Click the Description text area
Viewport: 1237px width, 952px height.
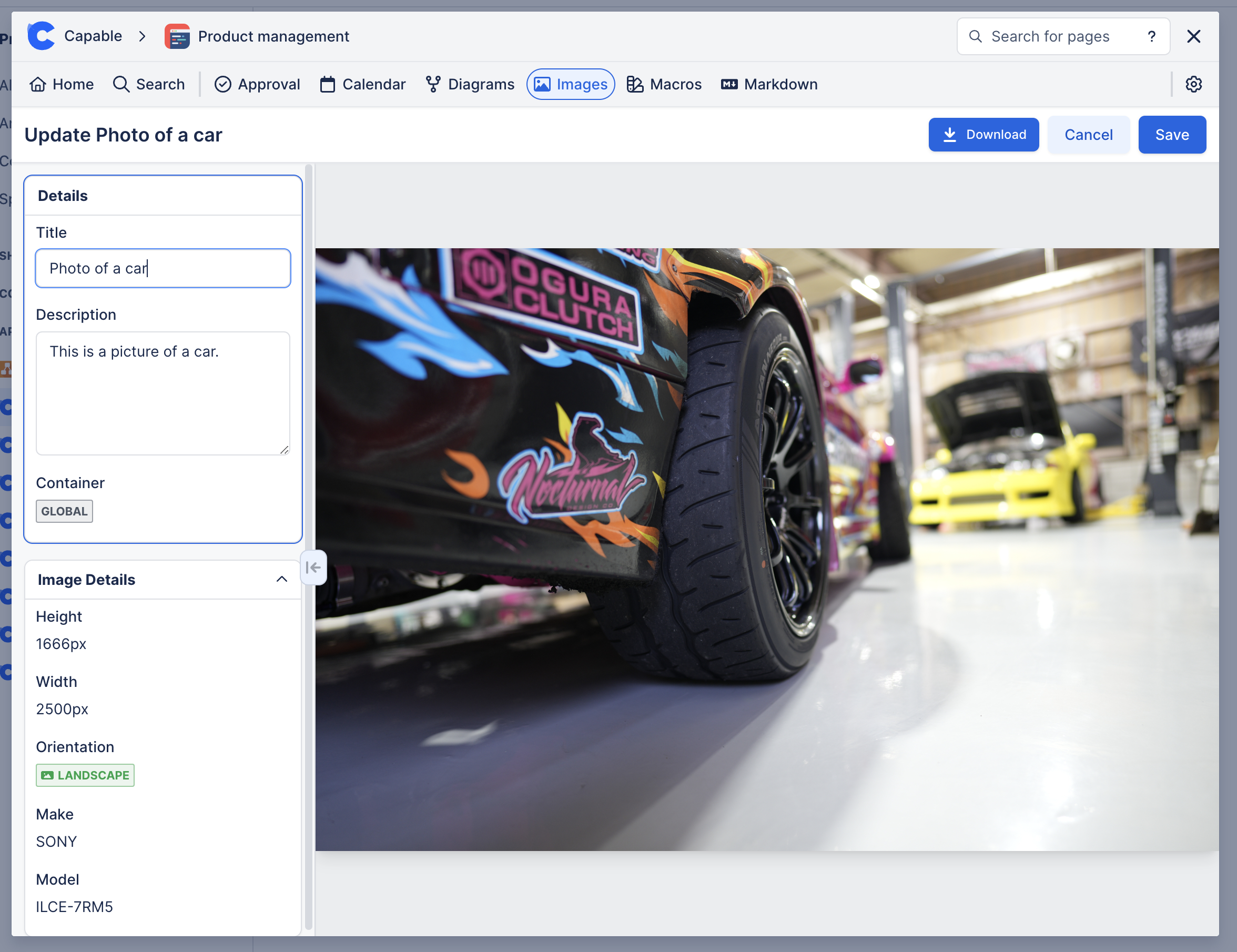pyautogui.click(x=163, y=393)
